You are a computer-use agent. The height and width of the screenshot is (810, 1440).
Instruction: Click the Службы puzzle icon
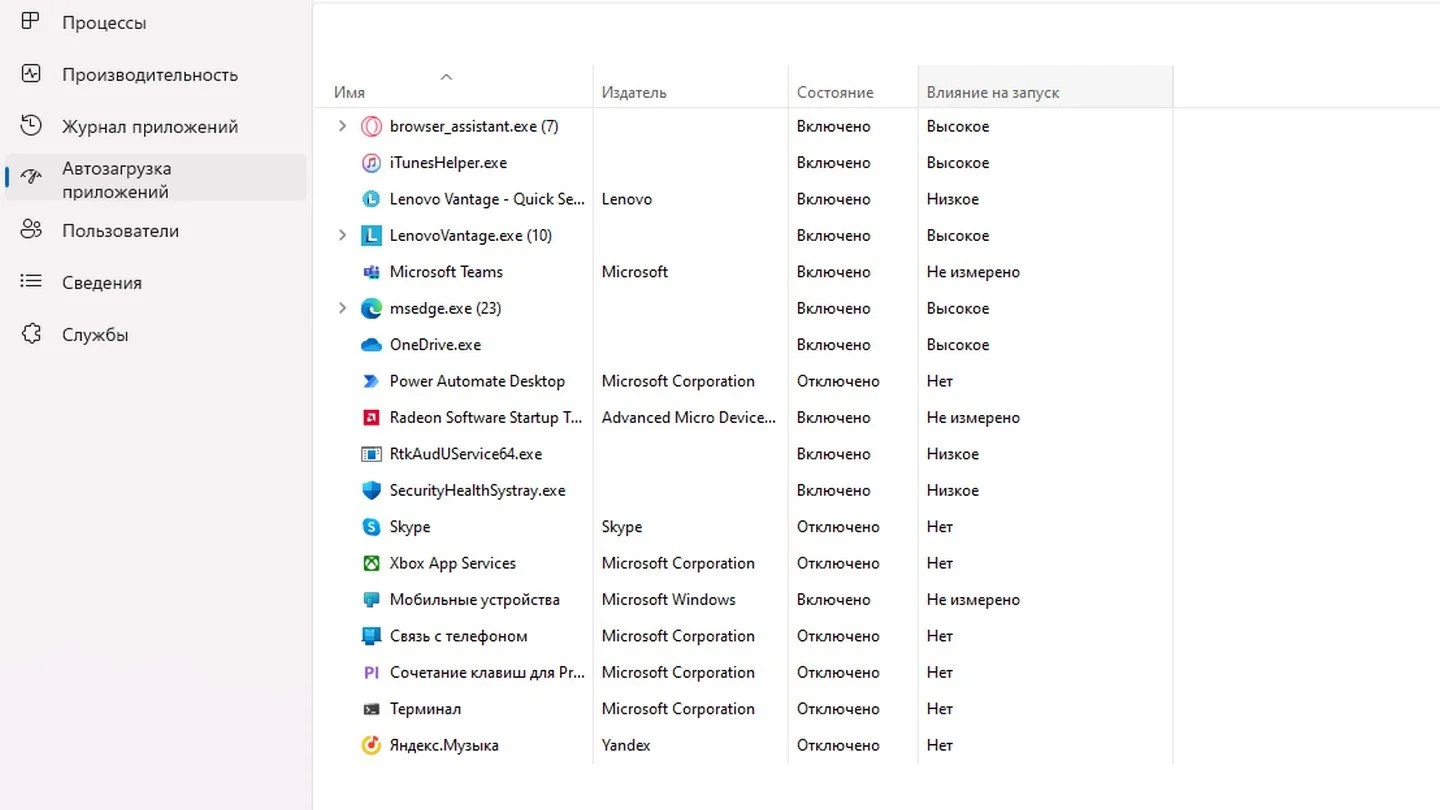[31, 334]
